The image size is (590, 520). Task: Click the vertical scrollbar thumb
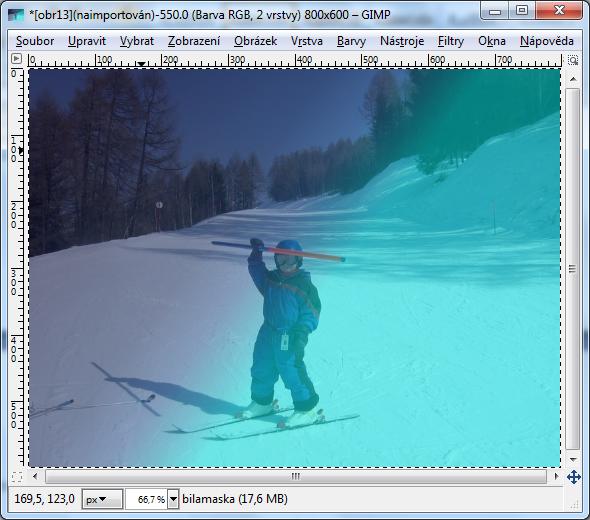point(573,269)
